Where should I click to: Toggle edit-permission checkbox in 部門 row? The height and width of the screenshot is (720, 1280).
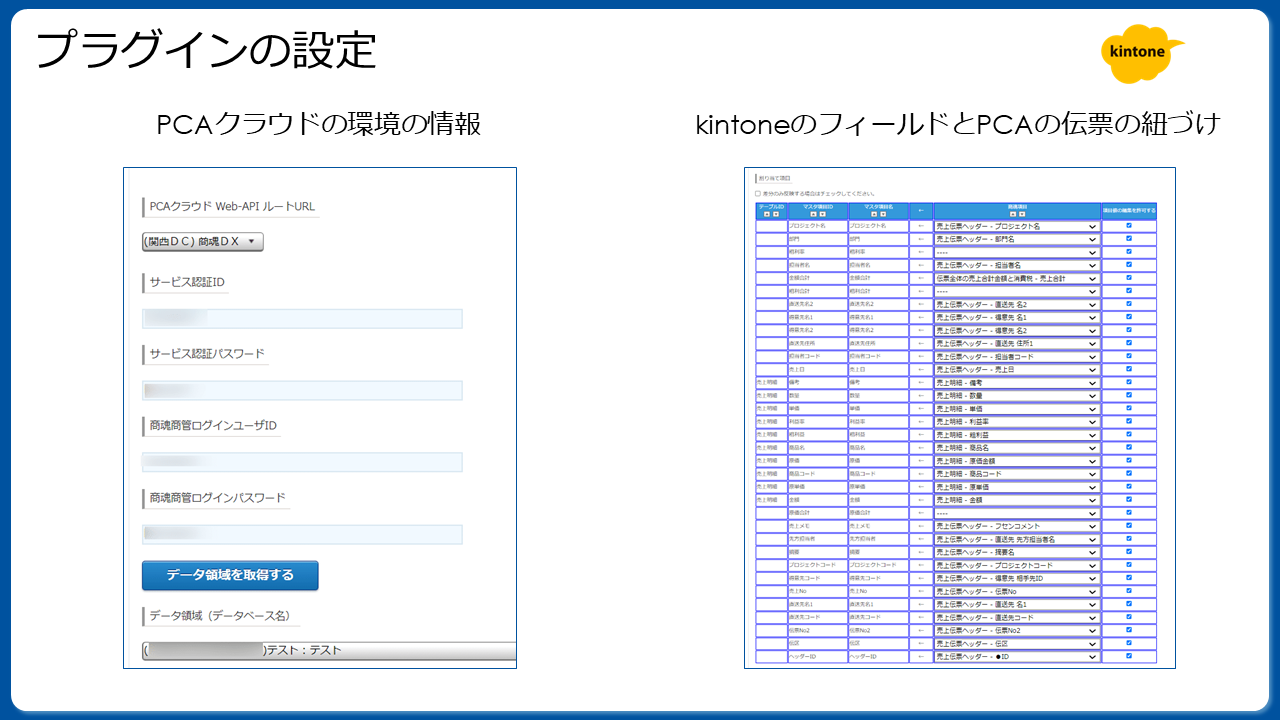1129,239
